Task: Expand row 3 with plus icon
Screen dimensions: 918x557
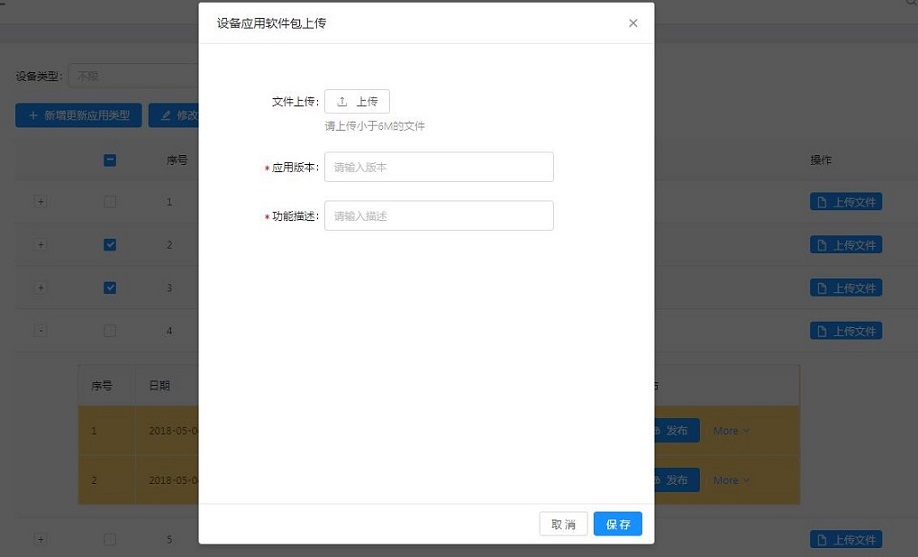Action: pyautogui.click(x=40, y=288)
